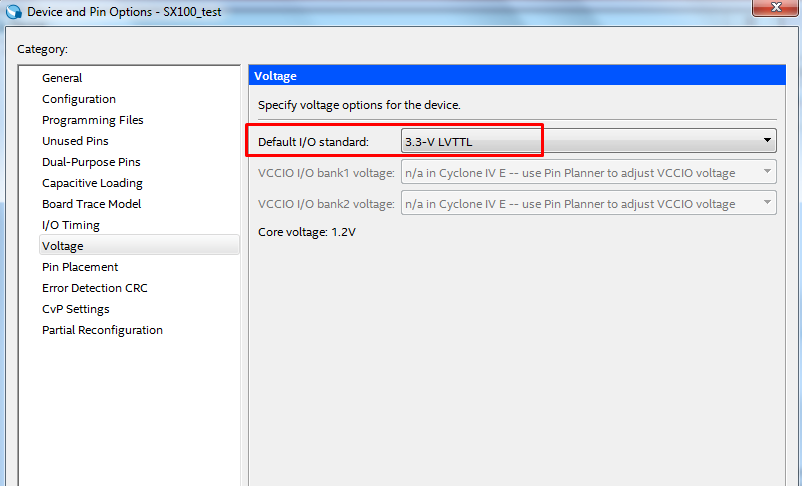Click the VCCIO I/O bank1 voltage dropdown
802x486 pixels.
click(x=588, y=172)
